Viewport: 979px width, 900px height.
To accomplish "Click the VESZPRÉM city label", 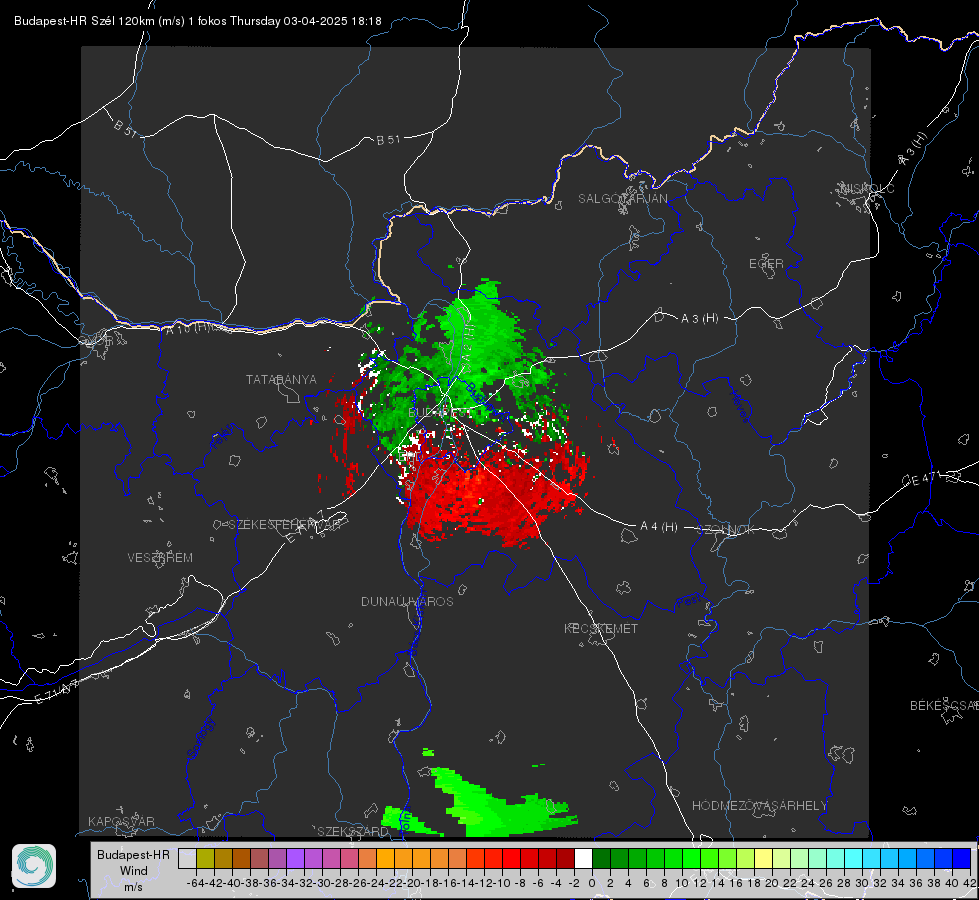I will 160,558.
